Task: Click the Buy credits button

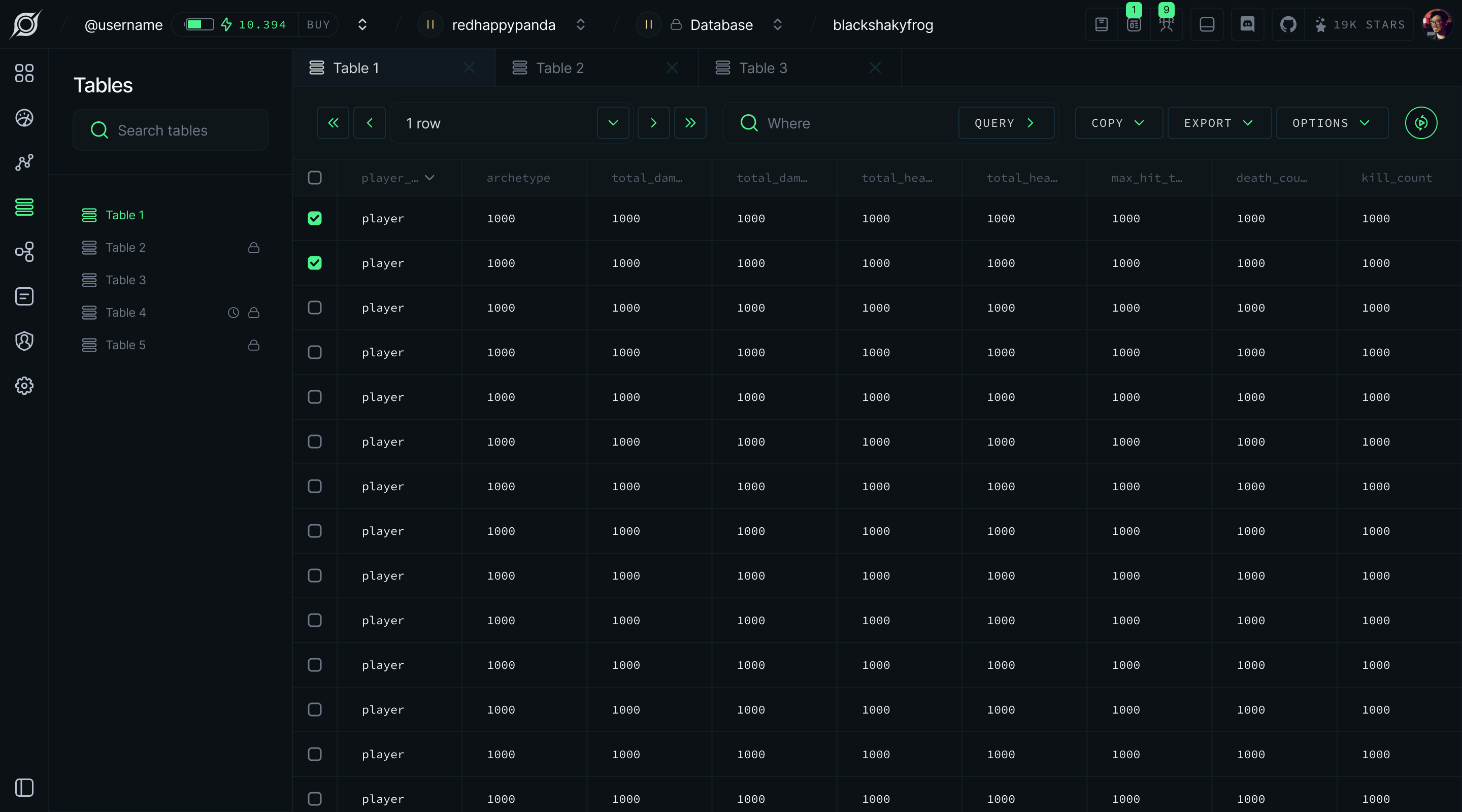Action: [x=318, y=24]
